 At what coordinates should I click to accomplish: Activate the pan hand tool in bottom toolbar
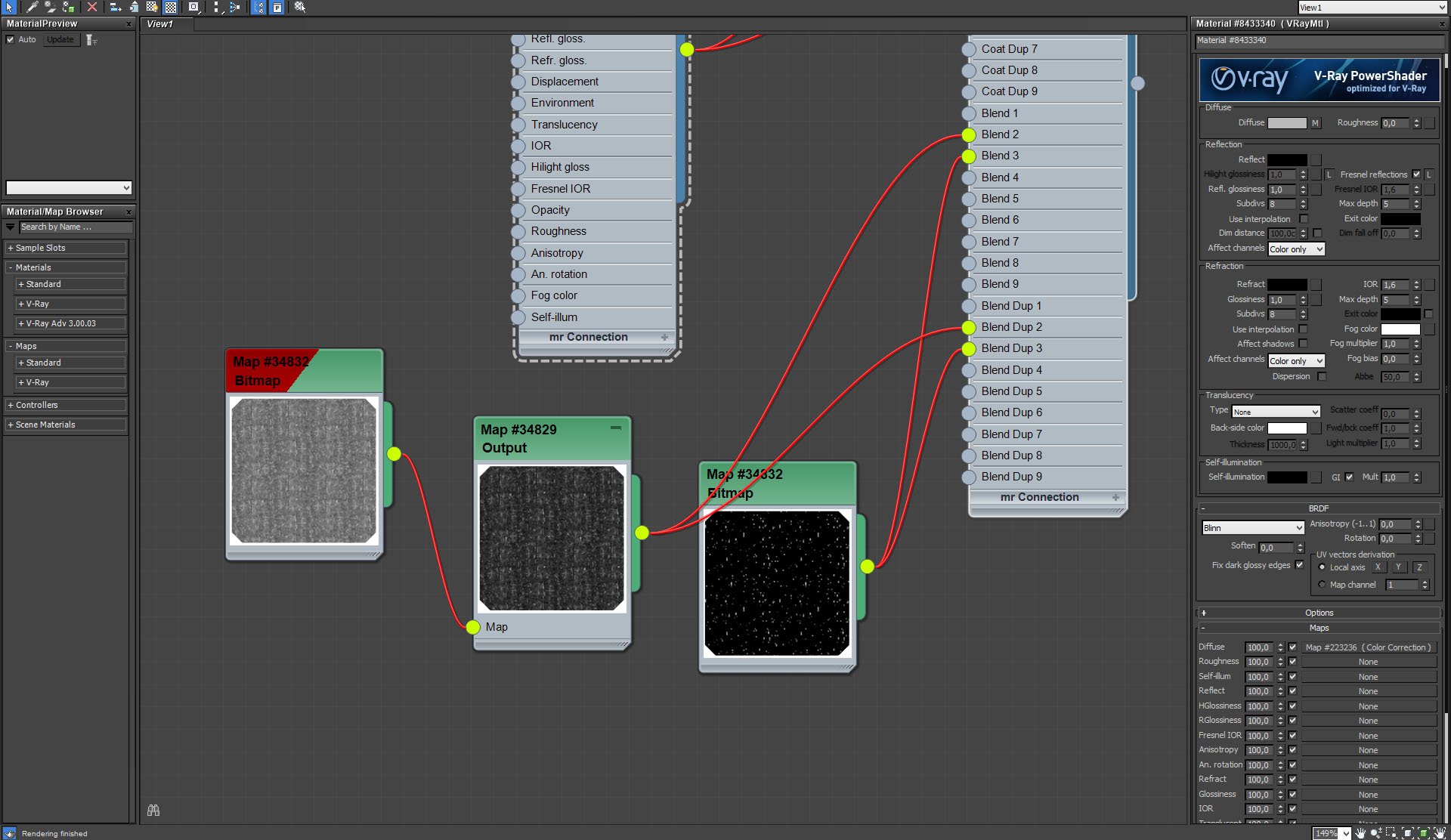point(1360,832)
